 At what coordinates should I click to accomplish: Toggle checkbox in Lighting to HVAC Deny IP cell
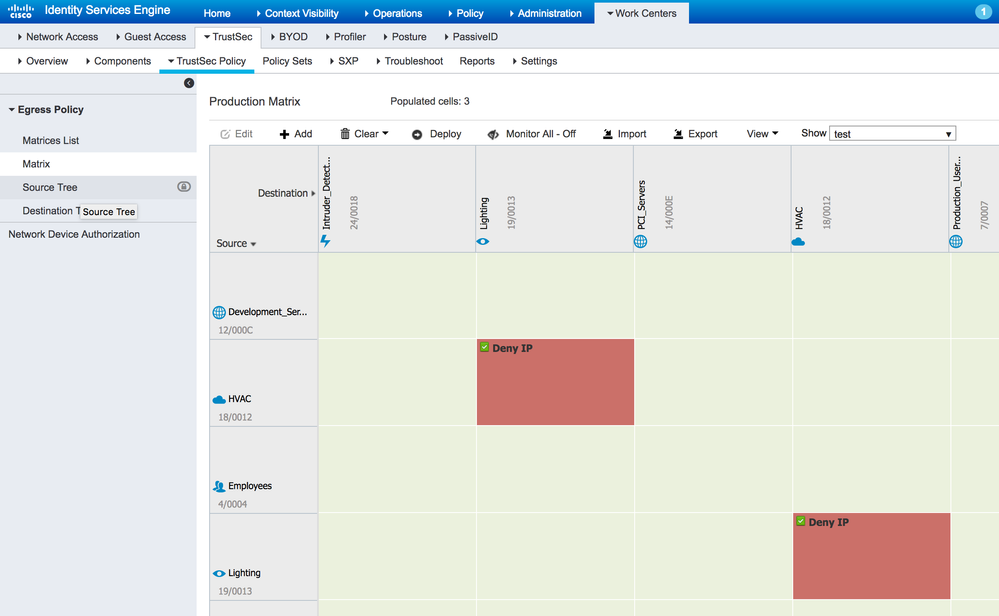click(801, 521)
